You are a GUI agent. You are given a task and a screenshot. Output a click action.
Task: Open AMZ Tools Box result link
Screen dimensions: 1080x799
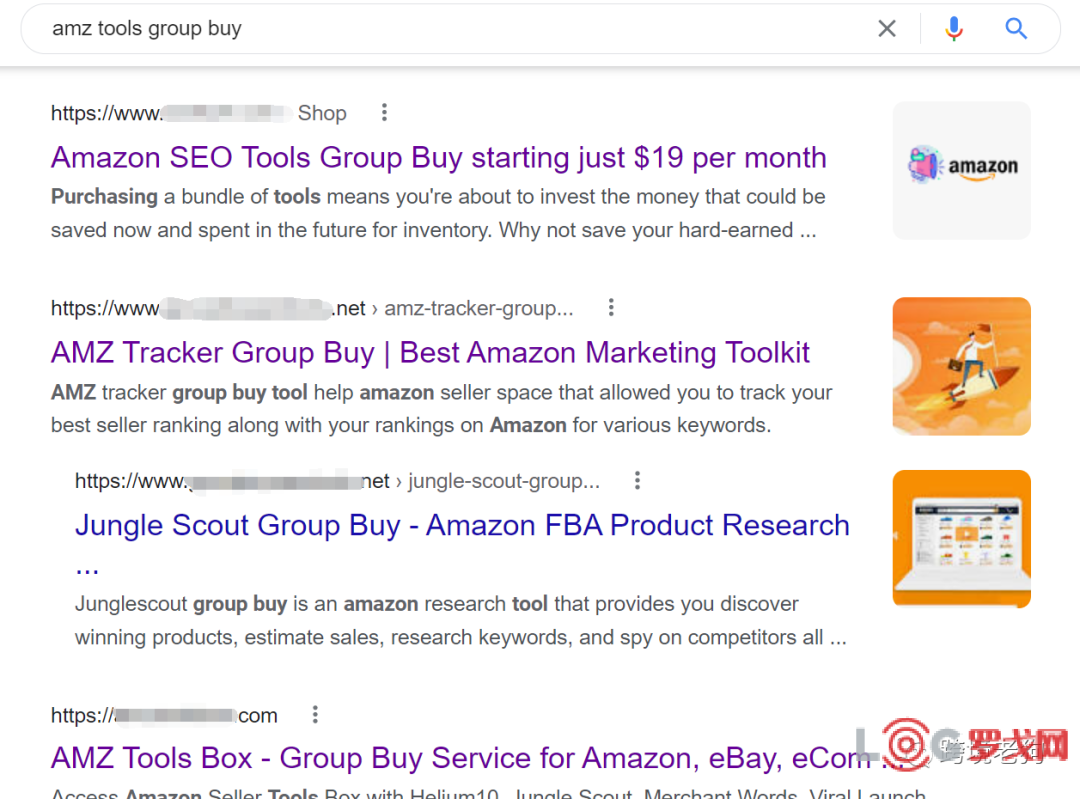460,758
